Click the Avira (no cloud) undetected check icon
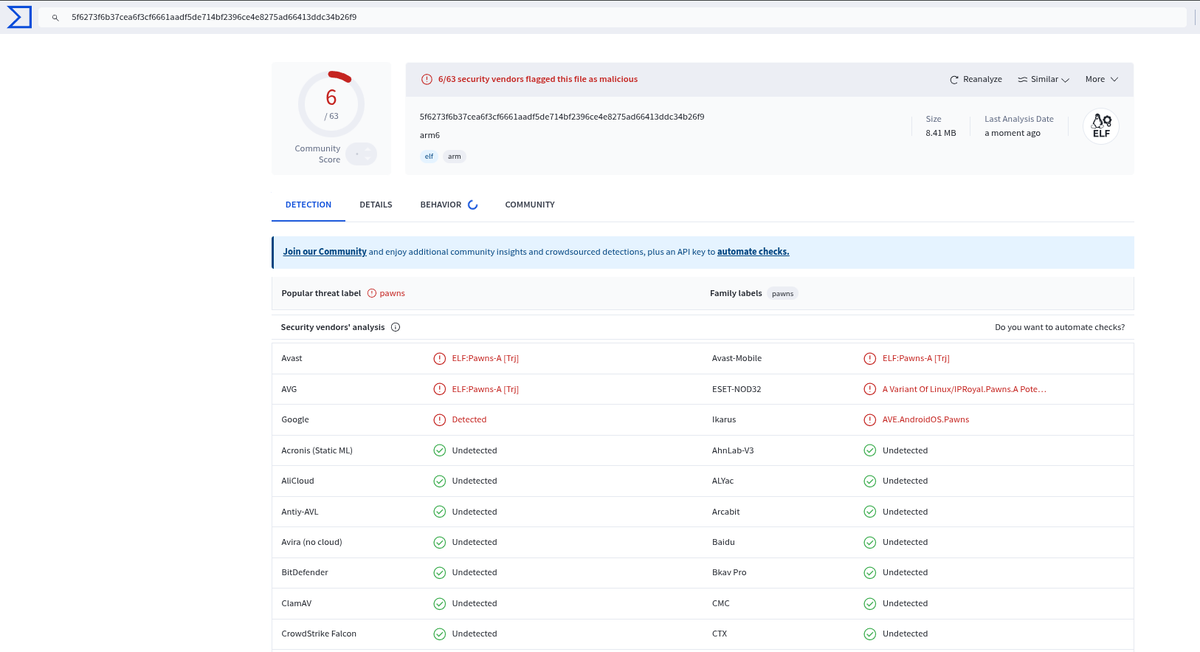Screen dimensions: 1200x652 point(439,542)
